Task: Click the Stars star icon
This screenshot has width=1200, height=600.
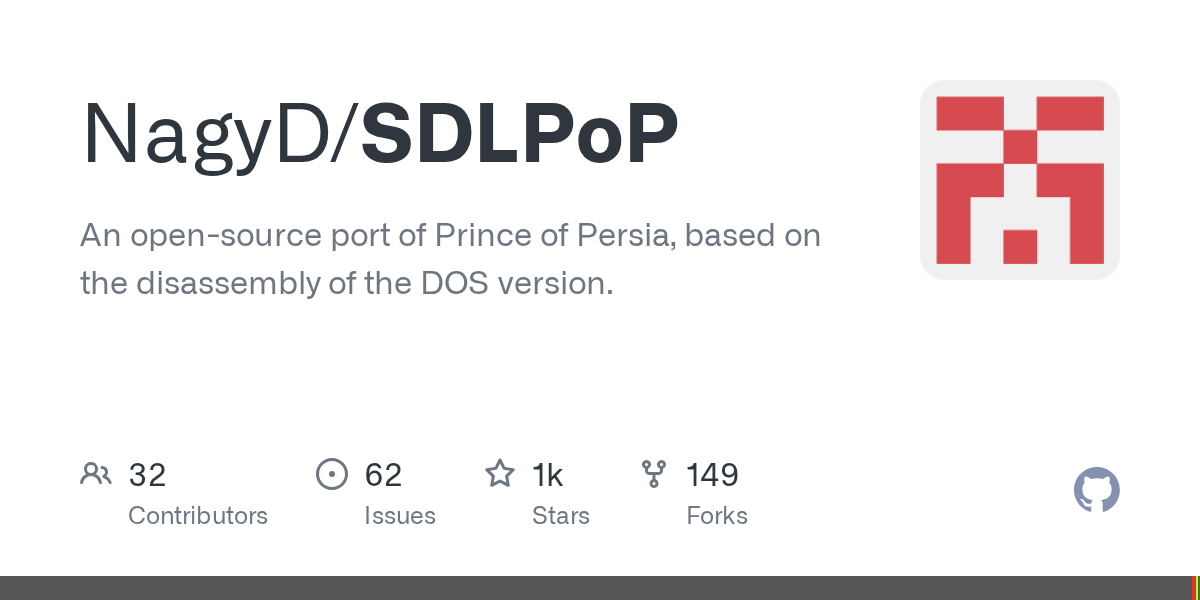Action: pos(500,474)
